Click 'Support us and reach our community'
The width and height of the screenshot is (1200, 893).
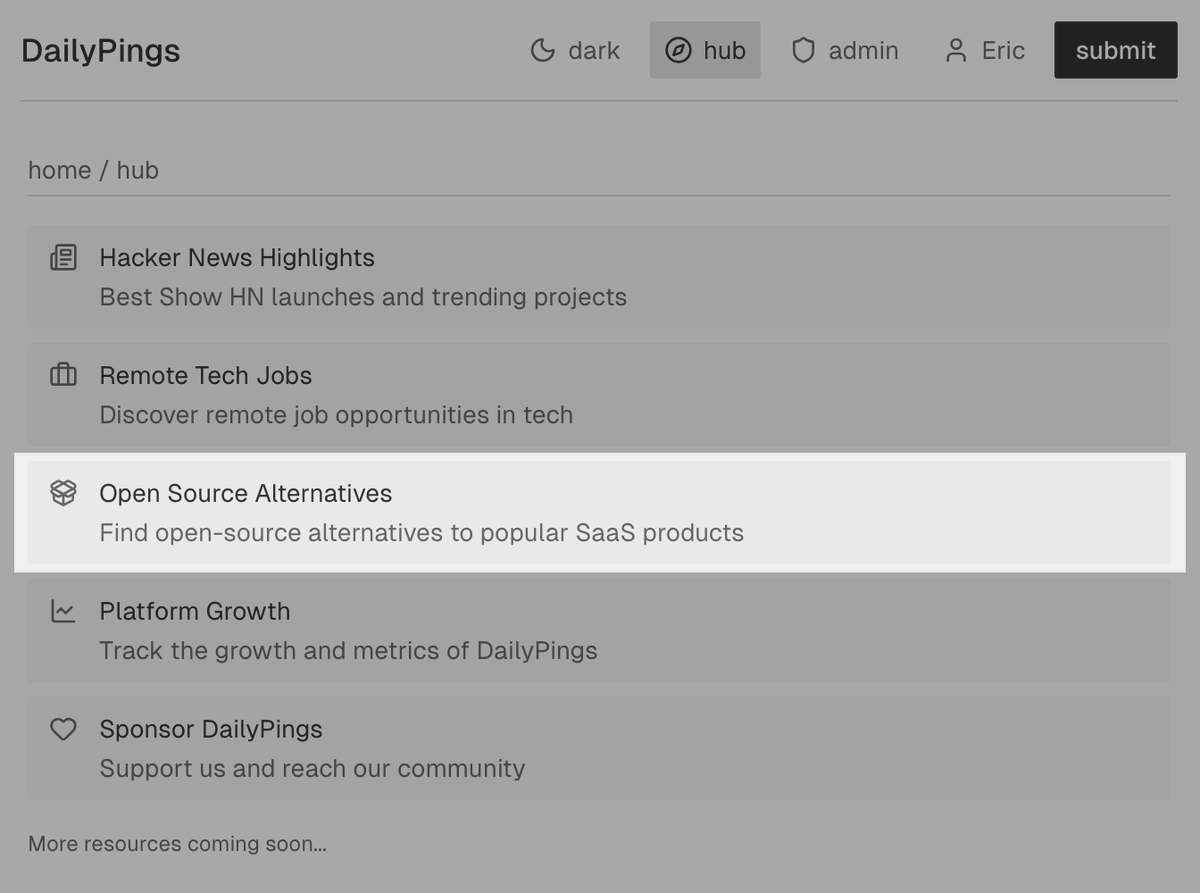(312, 769)
